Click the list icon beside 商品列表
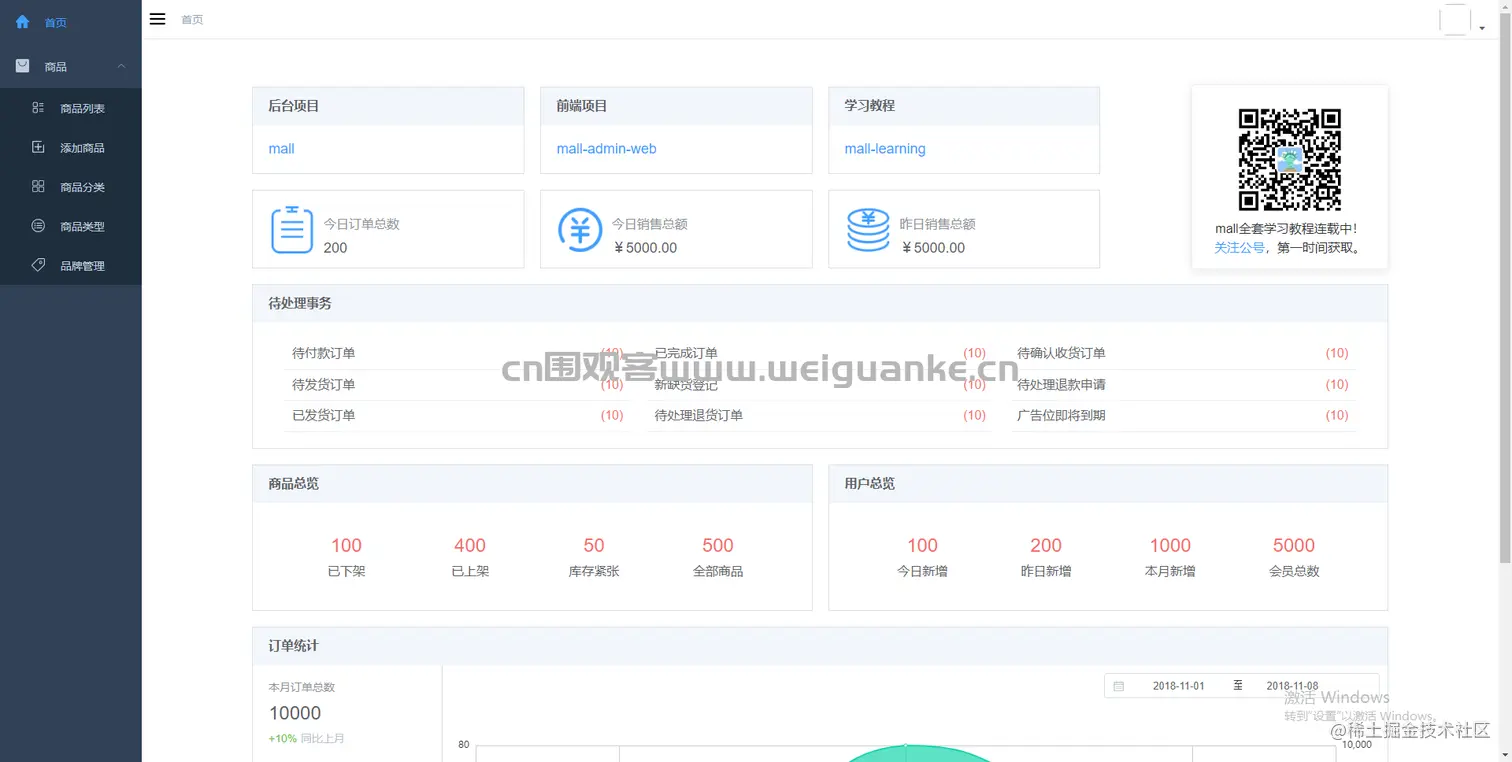1512x762 pixels. tap(38, 107)
